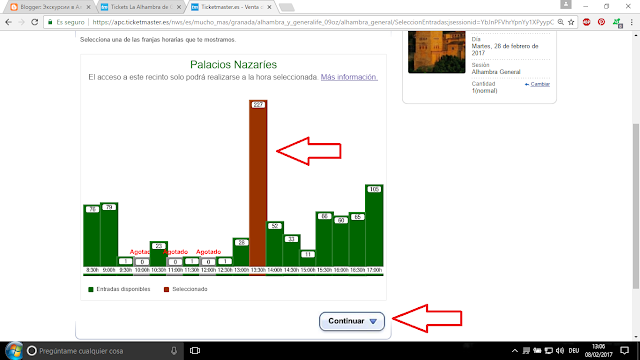Open a new browser tab
640x360 pixels.
(287, 7)
